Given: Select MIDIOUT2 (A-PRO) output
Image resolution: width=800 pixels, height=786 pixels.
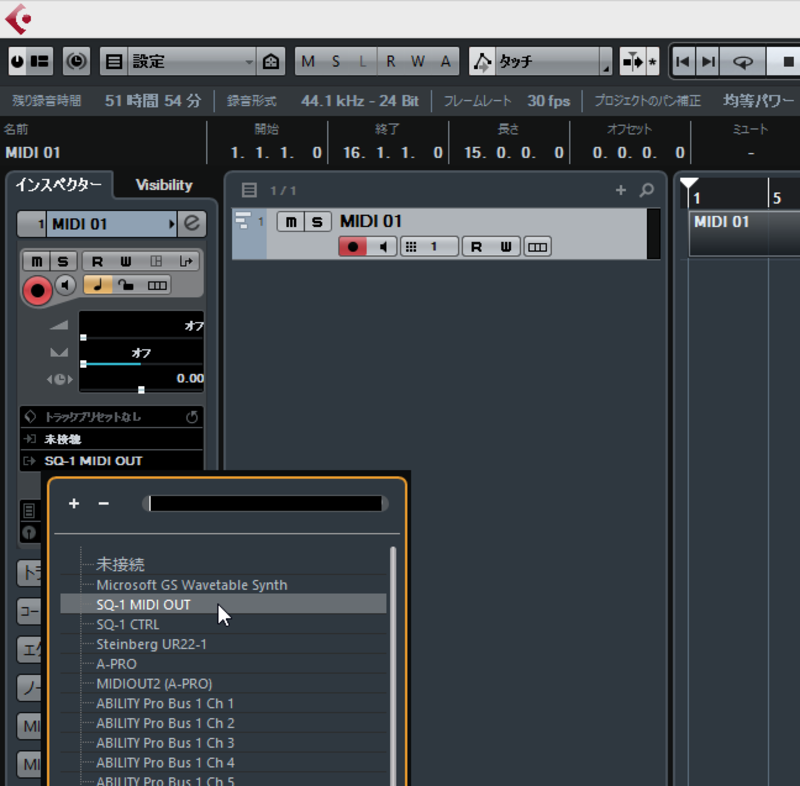Looking at the screenshot, I should [x=223, y=683].
